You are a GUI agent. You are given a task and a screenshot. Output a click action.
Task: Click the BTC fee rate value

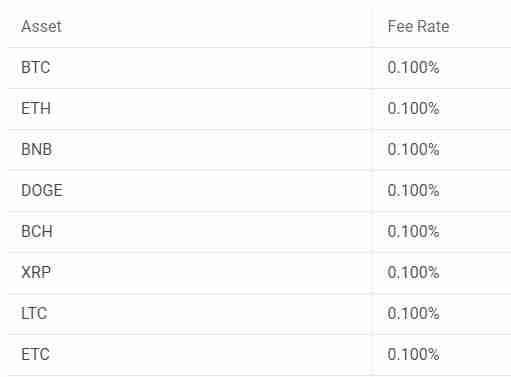413,67
